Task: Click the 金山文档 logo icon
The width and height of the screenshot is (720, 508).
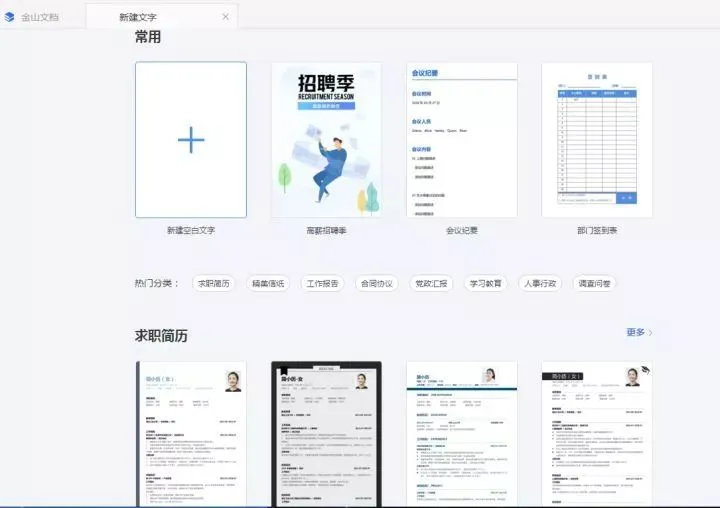Action: [x=10, y=17]
